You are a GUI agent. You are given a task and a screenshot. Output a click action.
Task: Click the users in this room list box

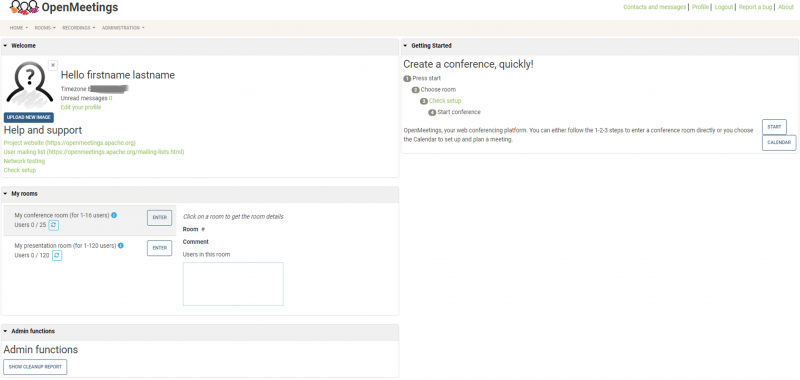tap(233, 284)
